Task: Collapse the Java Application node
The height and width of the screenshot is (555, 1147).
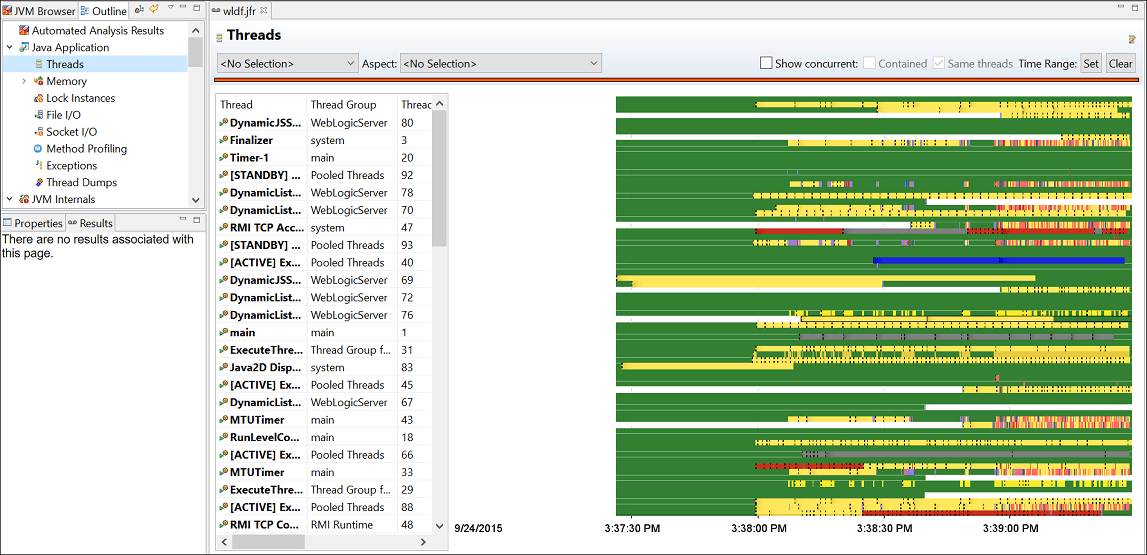Action: (x=10, y=48)
